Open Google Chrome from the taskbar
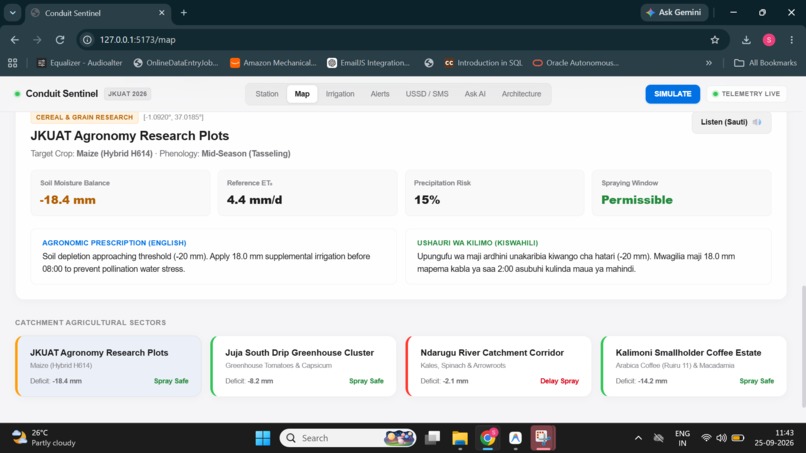 [487, 438]
